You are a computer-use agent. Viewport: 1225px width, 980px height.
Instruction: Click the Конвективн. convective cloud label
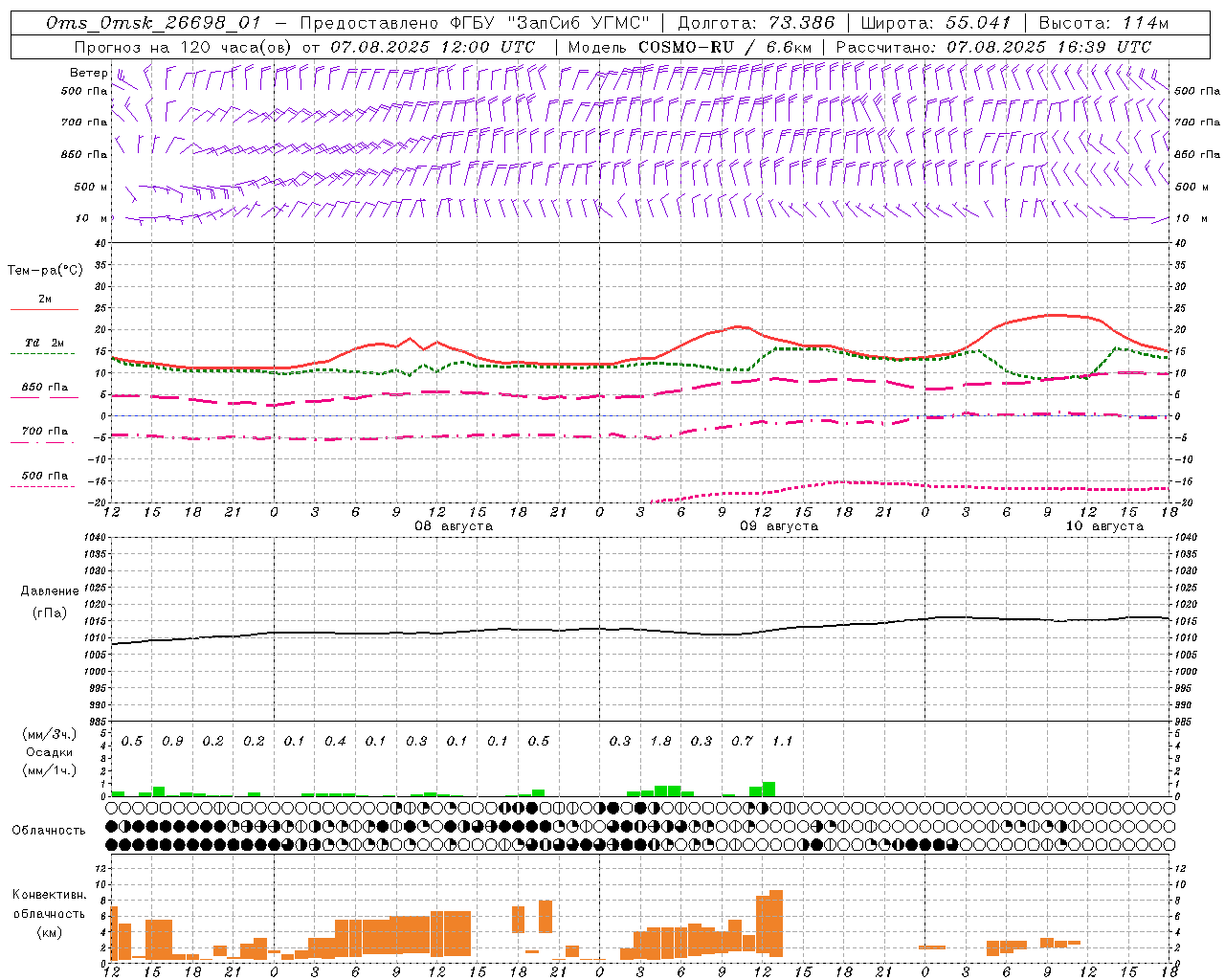coord(50,895)
